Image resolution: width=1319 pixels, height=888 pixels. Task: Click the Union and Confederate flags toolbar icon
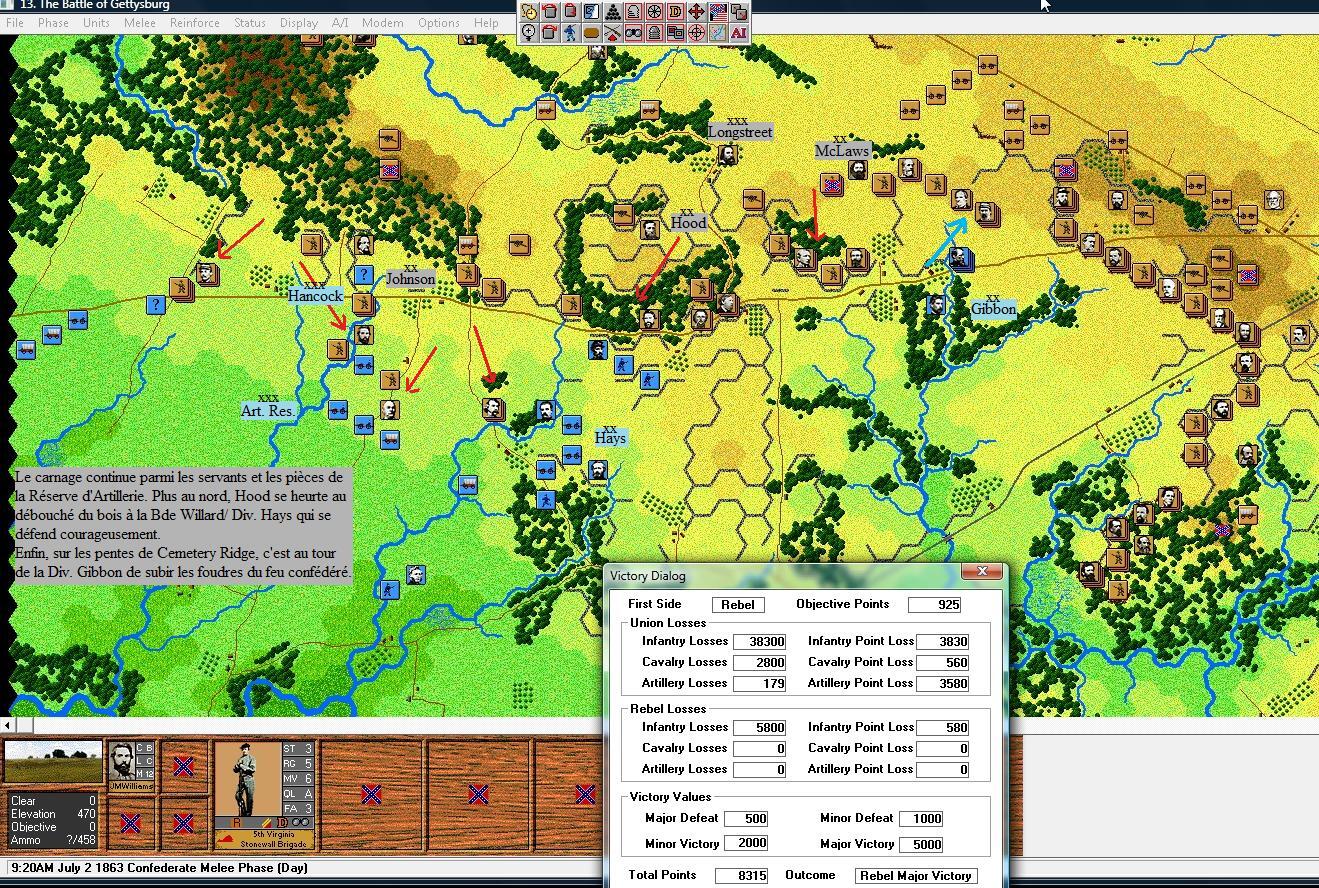718,12
